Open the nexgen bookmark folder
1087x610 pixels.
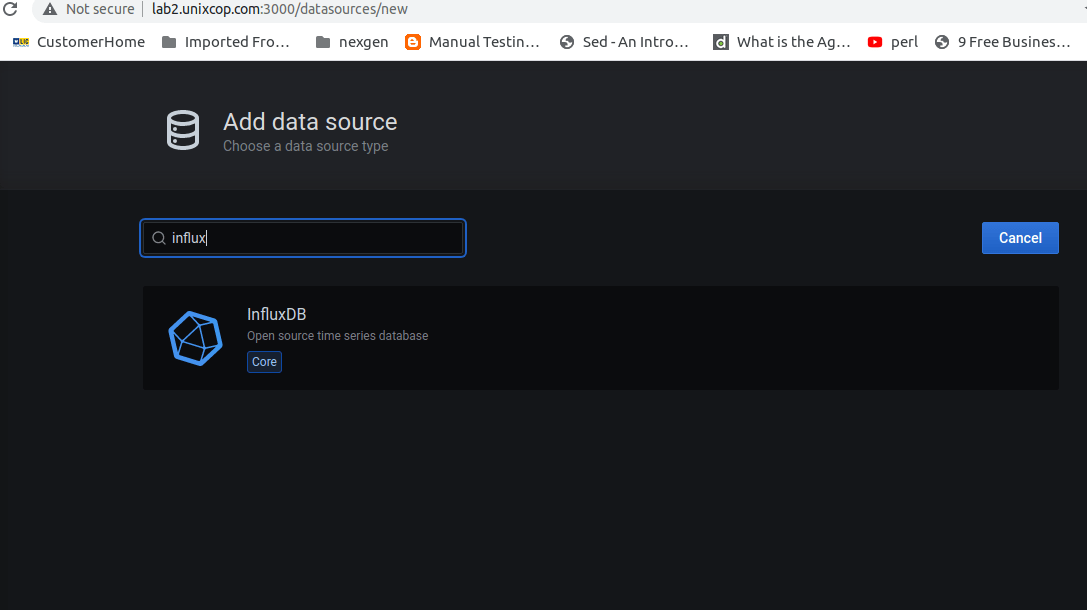[x=351, y=42]
